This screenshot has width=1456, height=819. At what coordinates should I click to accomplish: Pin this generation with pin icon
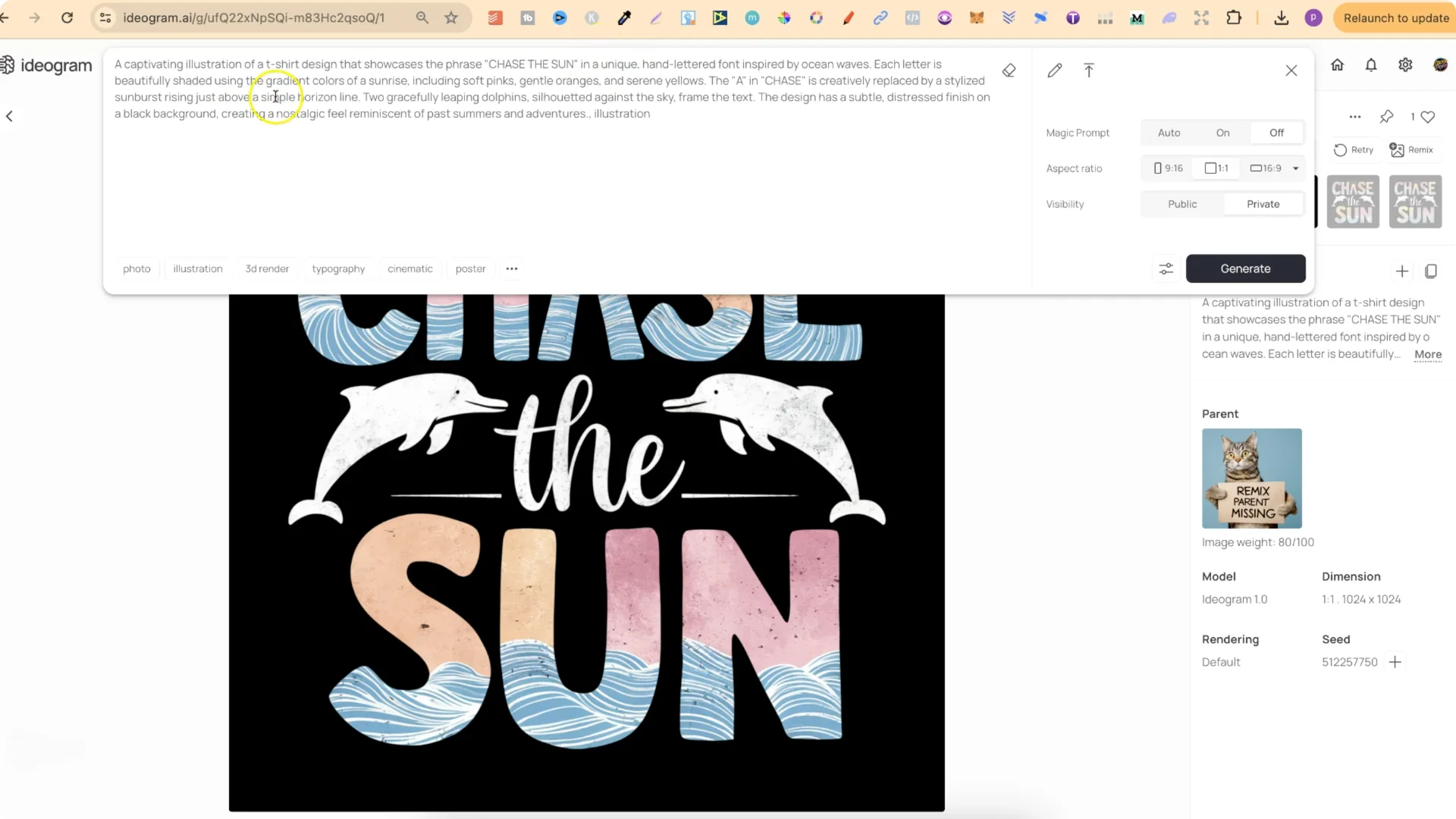1386,117
